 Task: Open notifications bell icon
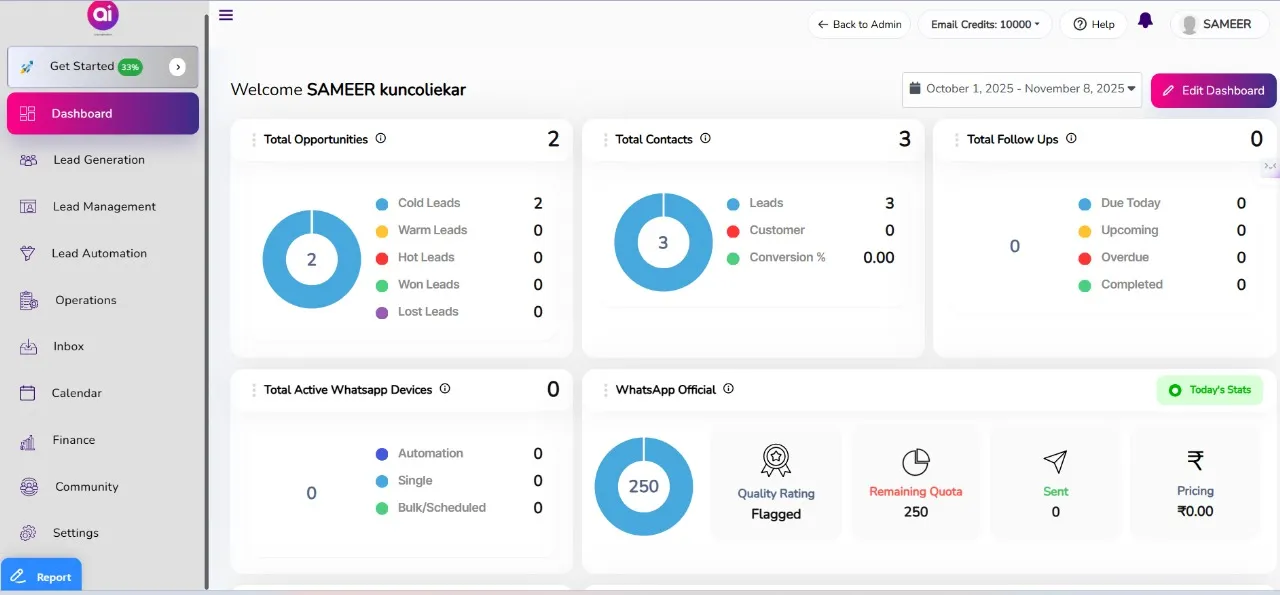click(1146, 22)
